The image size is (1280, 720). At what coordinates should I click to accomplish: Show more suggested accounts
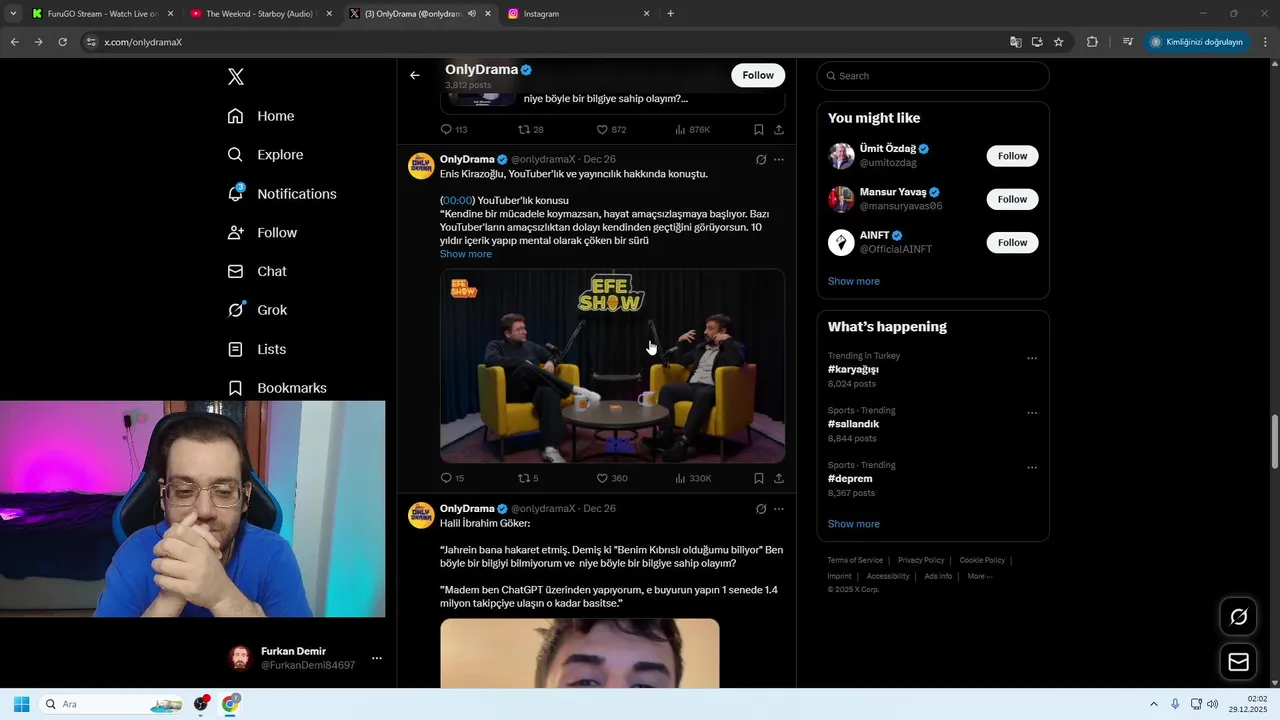point(854,281)
